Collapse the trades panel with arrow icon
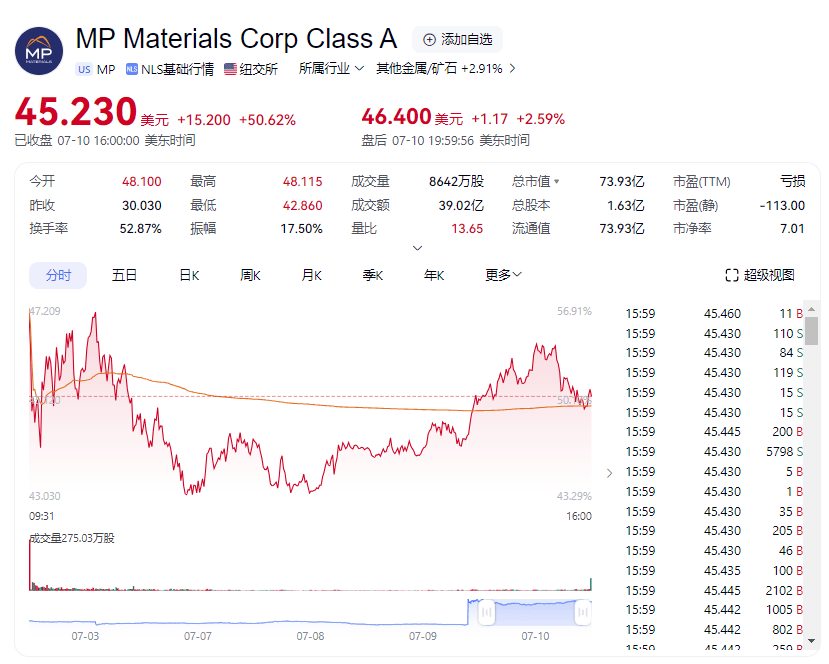This screenshot has width=829, height=664. coord(609,472)
